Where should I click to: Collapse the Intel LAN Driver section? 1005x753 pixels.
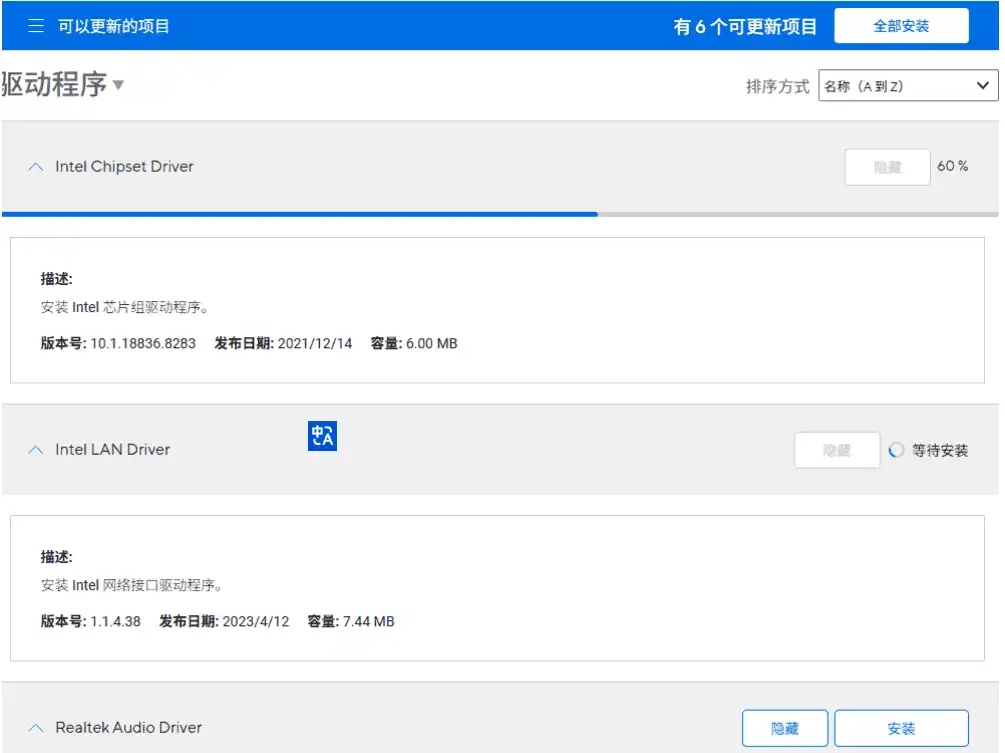pyautogui.click(x=36, y=450)
